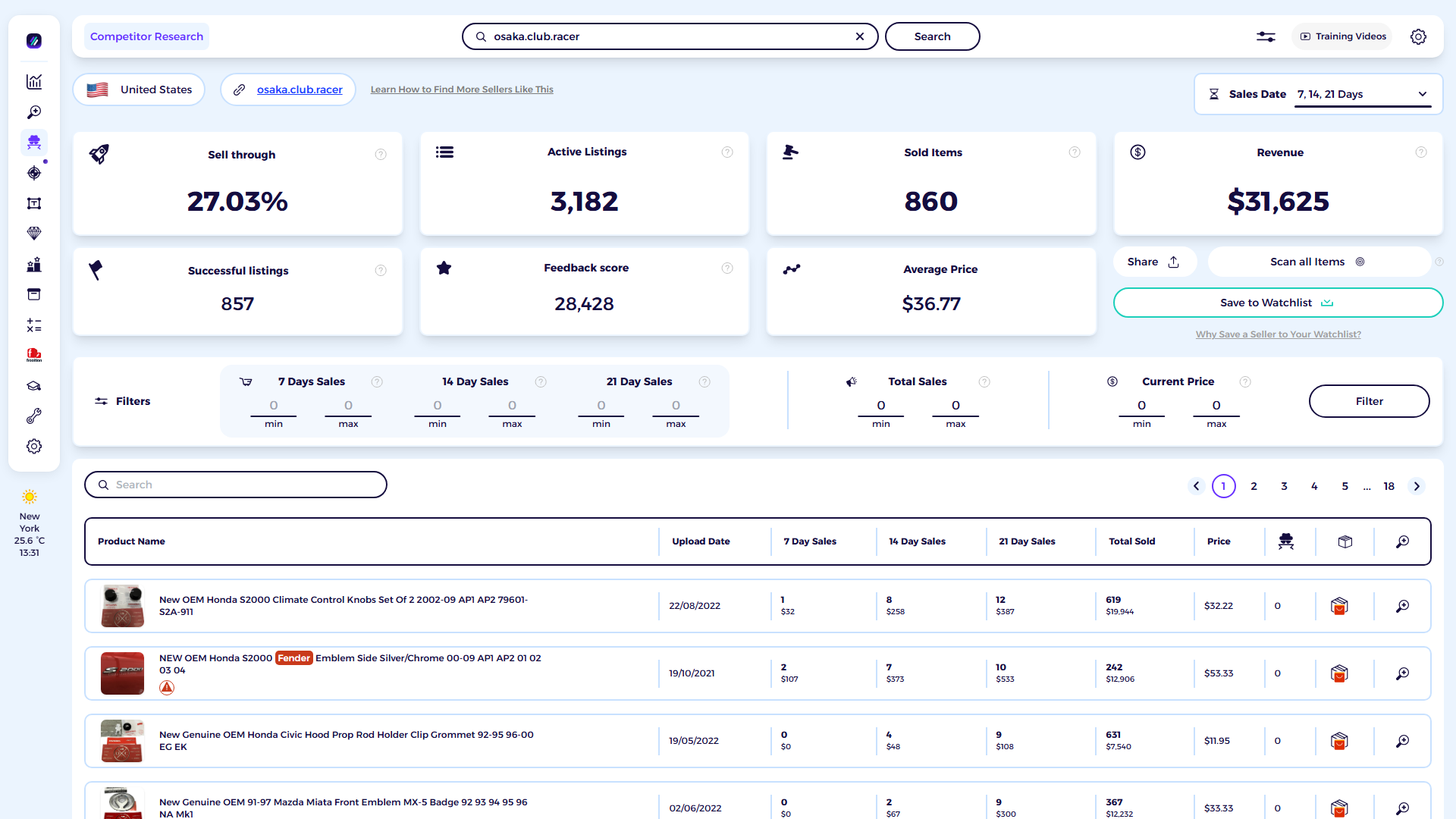Open the competitor research spy sidebar icon

(x=34, y=143)
